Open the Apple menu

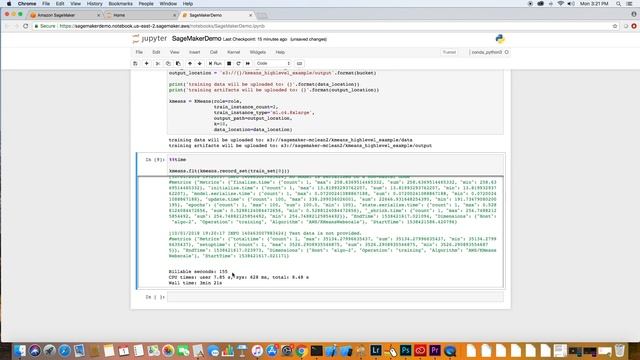coord(9,4)
